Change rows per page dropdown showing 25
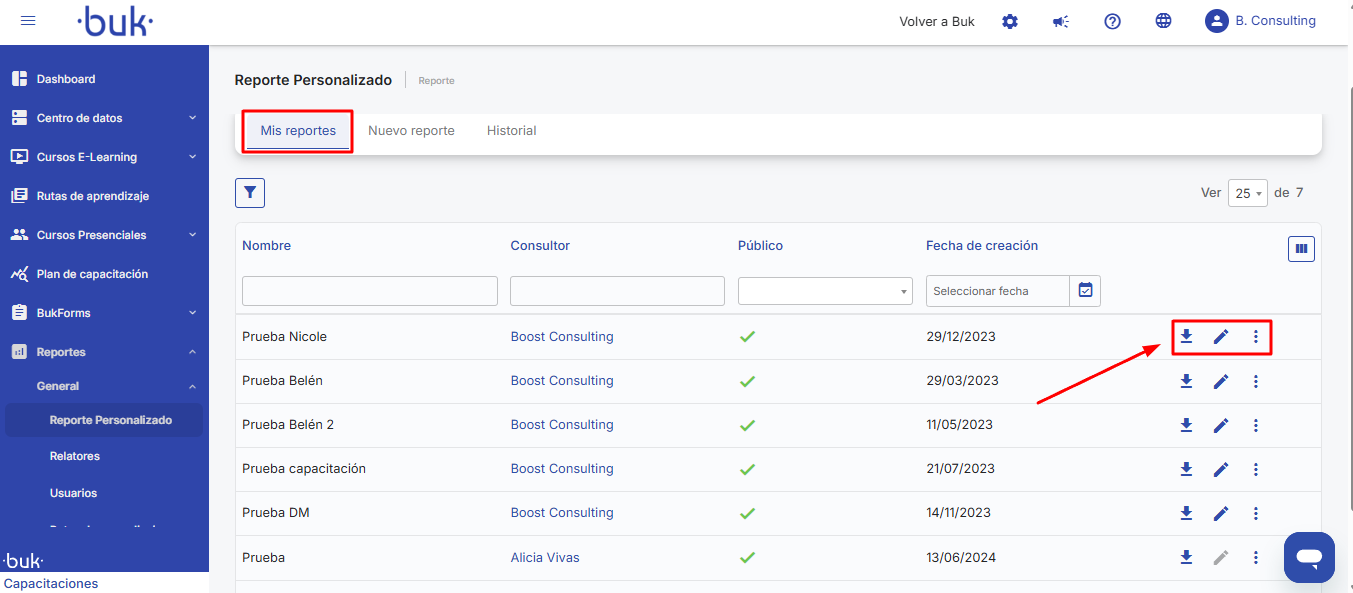The image size is (1353, 593). [x=1247, y=193]
